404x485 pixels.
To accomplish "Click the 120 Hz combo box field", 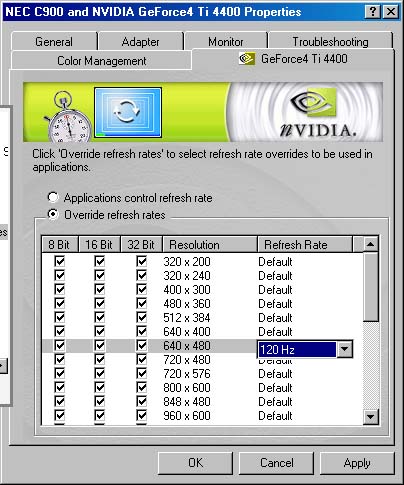I will (297, 349).
